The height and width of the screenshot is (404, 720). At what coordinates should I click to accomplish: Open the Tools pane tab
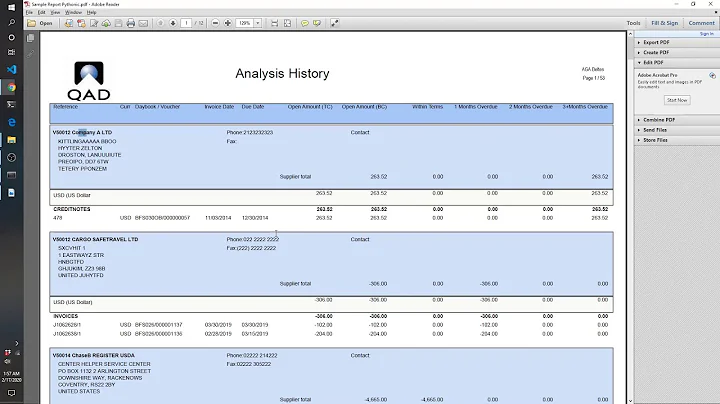point(633,23)
